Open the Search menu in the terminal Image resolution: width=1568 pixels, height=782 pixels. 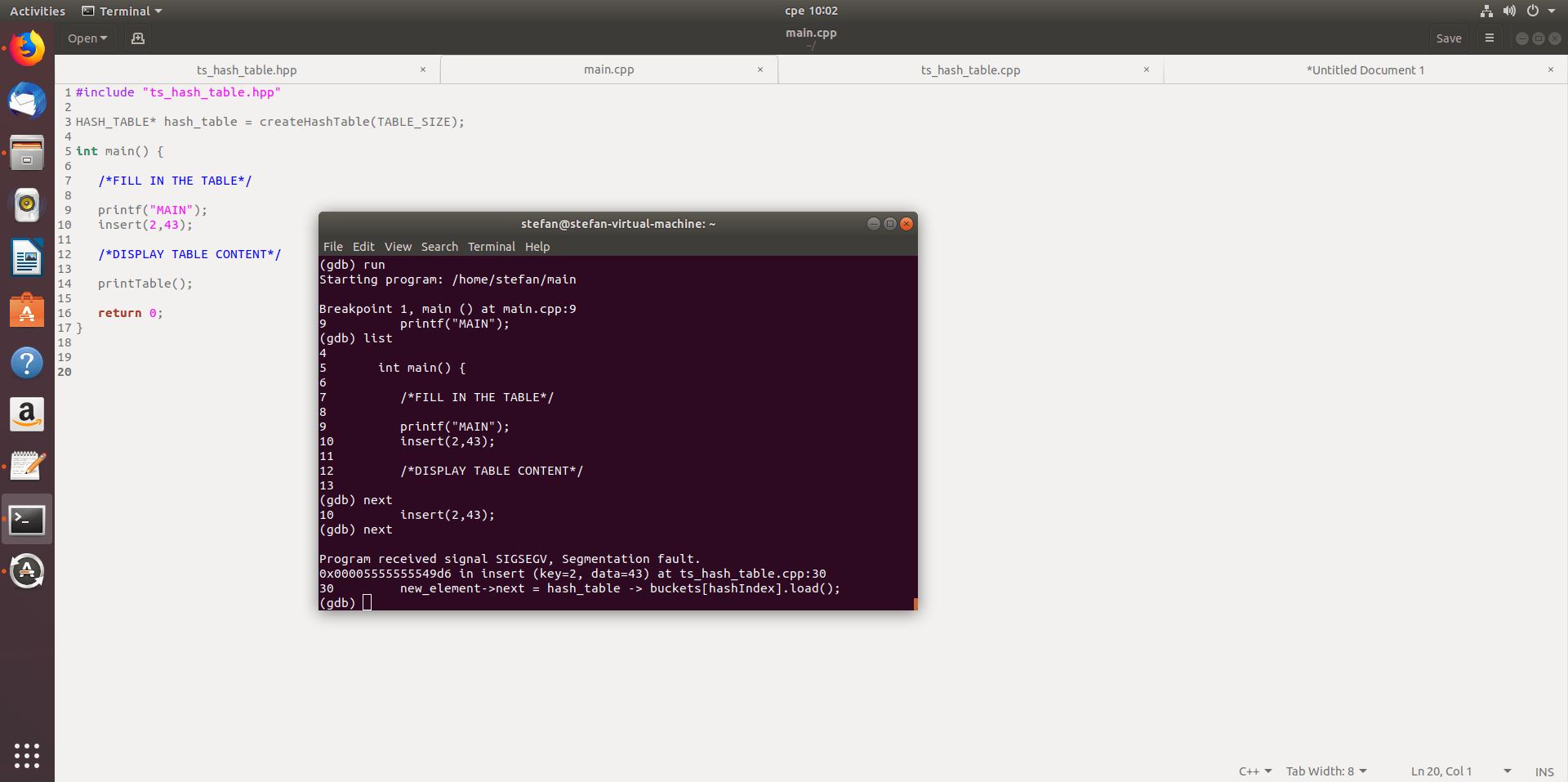[439, 246]
